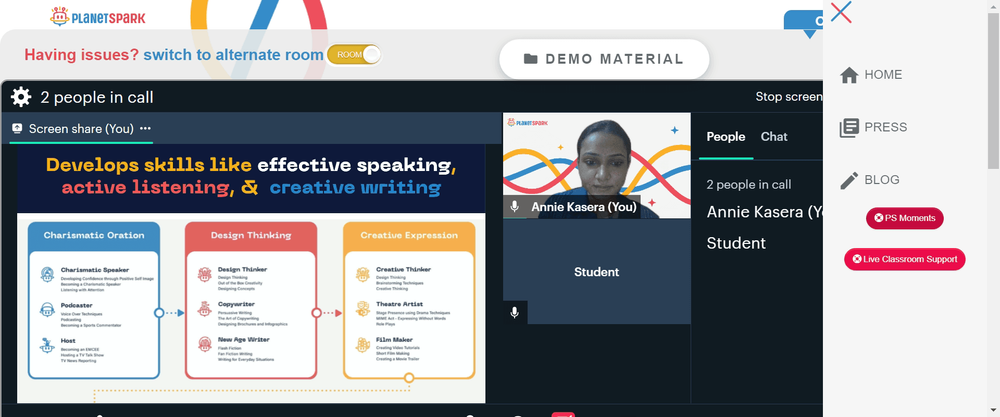Viewport: 1000px width, 417px height.
Task: Click the switch to alternate room link
Action: click(233, 55)
